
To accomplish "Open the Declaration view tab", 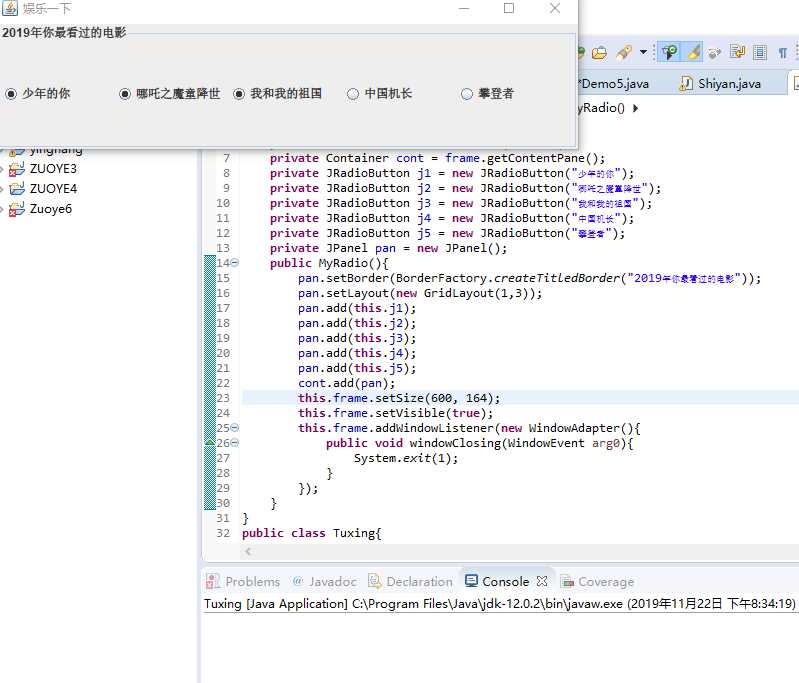I will tap(410, 582).
